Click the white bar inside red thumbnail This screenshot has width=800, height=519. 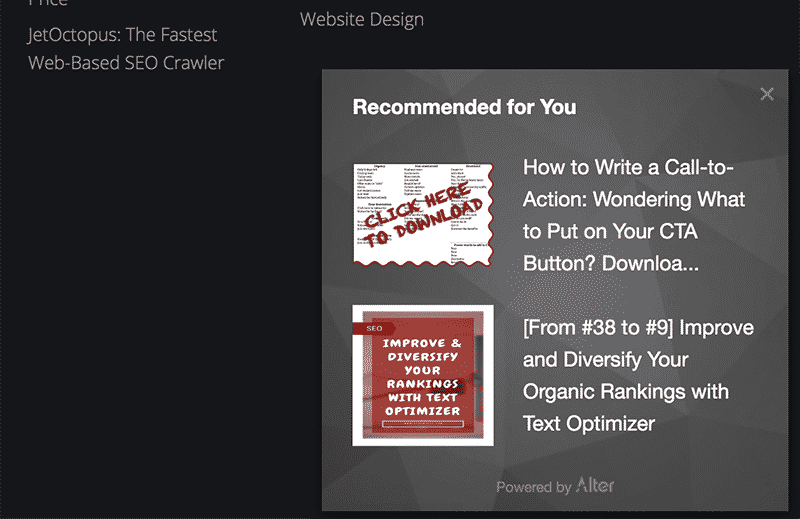tap(423, 424)
